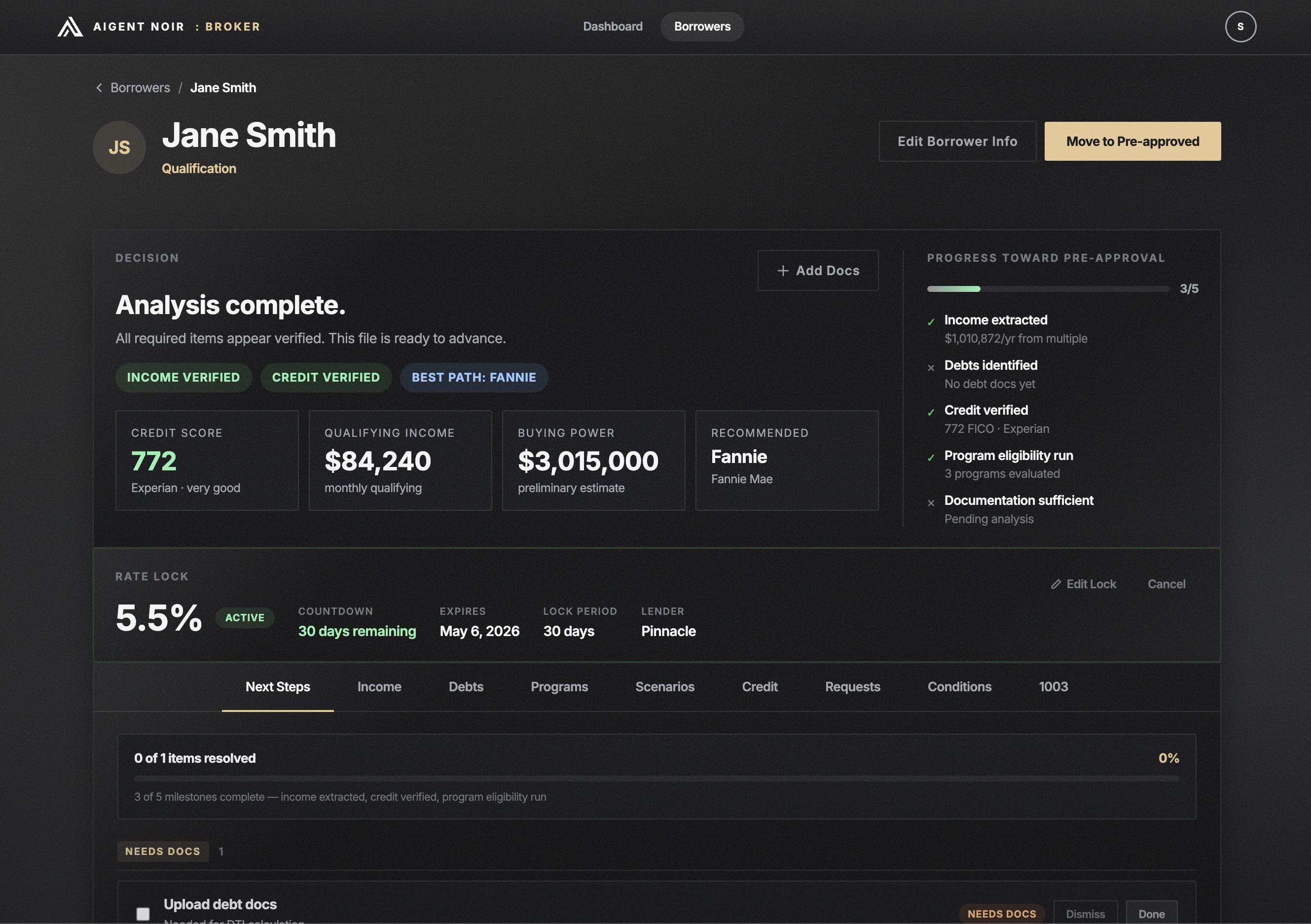The height and width of the screenshot is (924, 1311).
Task: Click the Aigent Noir logo
Action: point(70,26)
